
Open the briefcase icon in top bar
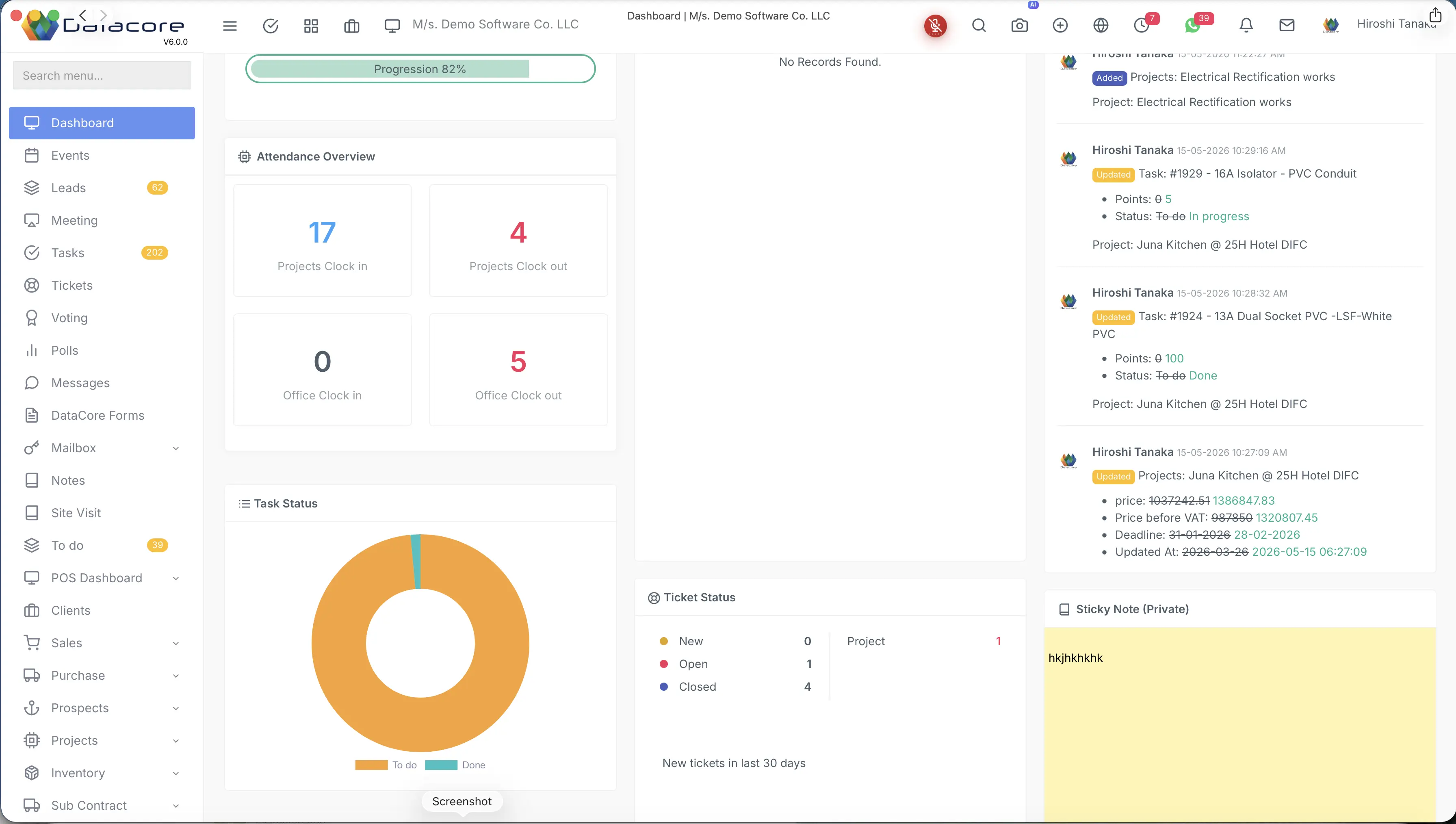click(x=351, y=26)
